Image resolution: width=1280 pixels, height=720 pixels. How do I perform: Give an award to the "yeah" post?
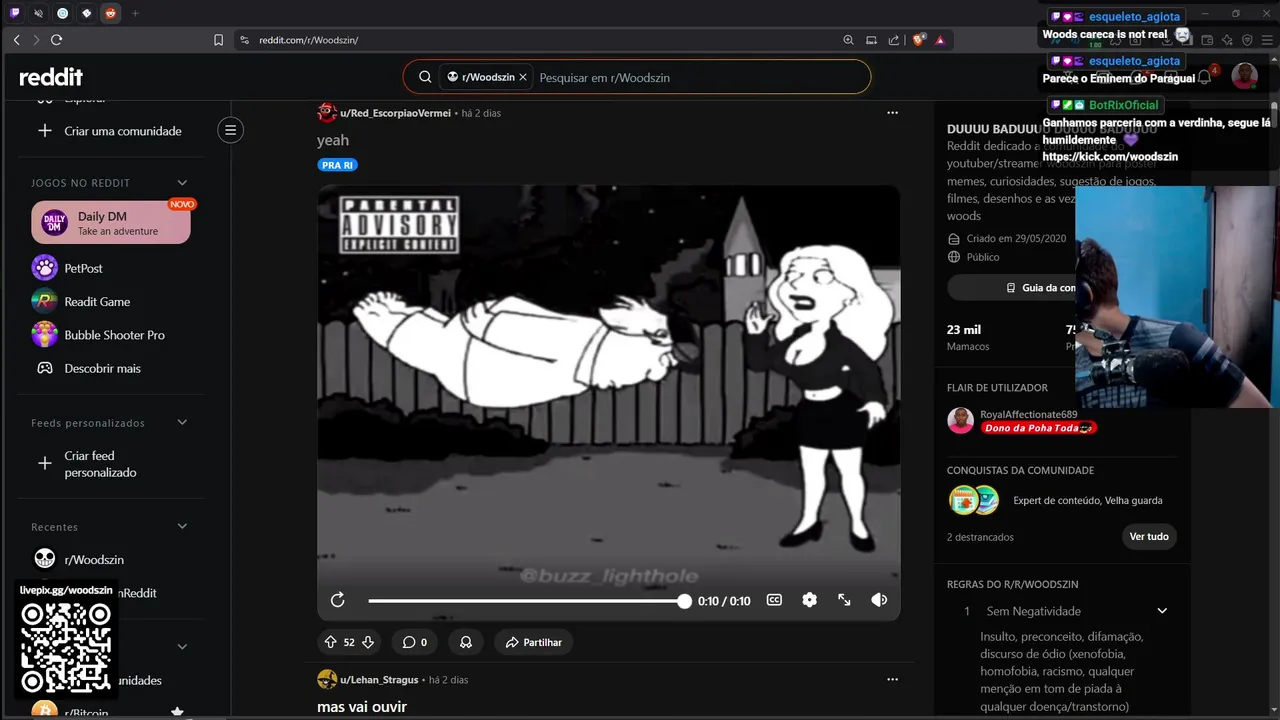pyautogui.click(x=466, y=642)
